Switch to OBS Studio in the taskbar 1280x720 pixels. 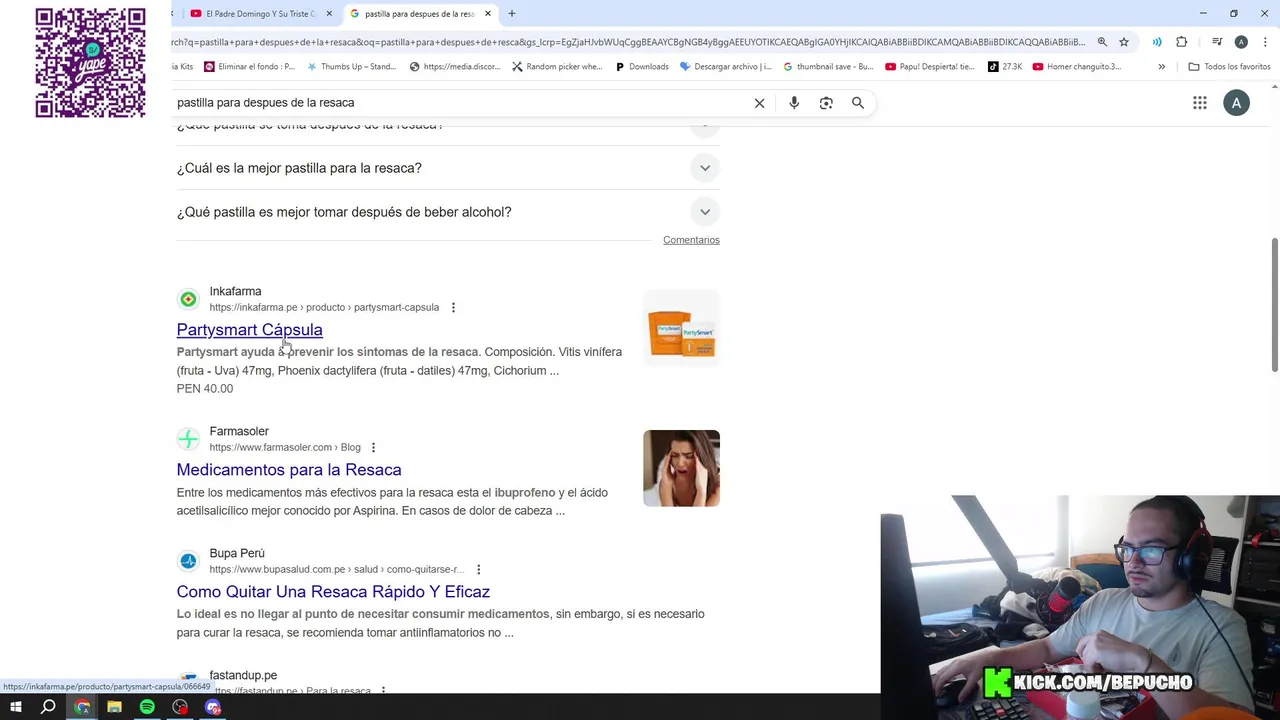[180, 707]
